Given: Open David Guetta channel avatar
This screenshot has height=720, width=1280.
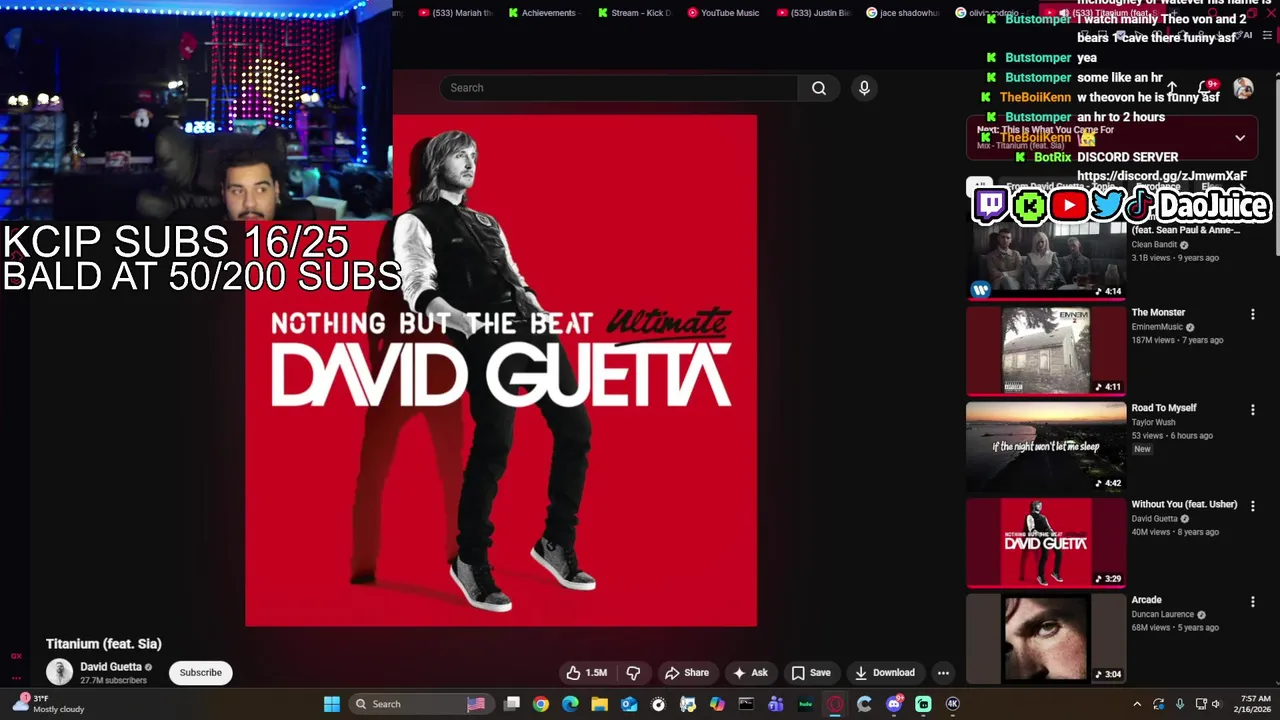Looking at the screenshot, I should [x=59, y=672].
